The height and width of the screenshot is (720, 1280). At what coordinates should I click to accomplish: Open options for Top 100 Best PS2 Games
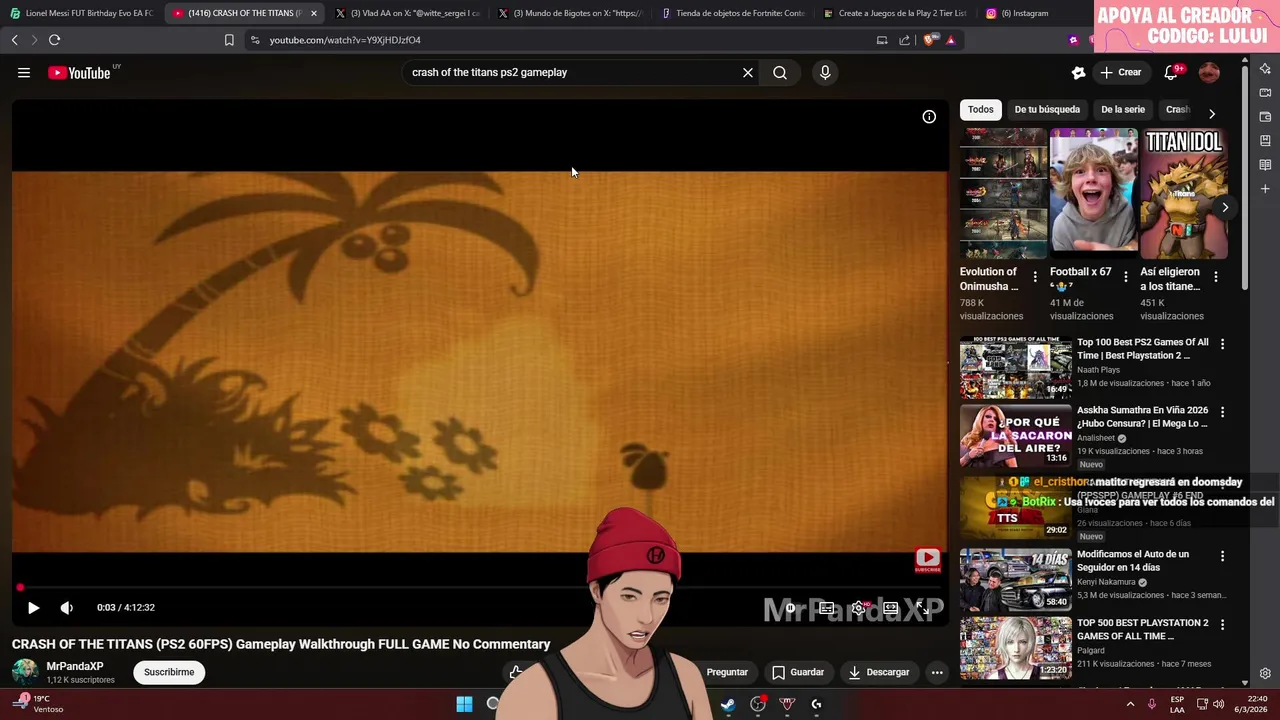tap(1222, 344)
